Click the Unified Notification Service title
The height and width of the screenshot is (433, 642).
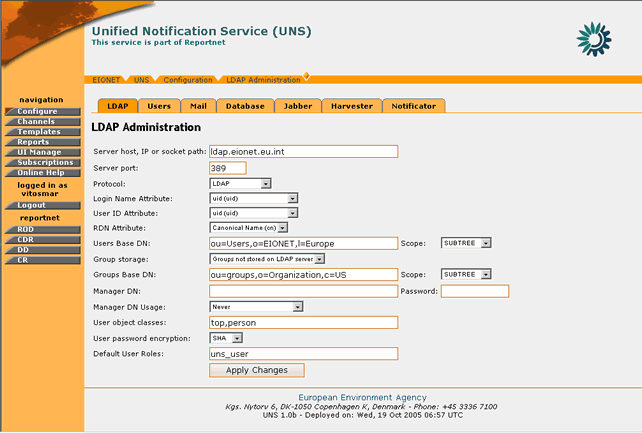click(x=201, y=31)
